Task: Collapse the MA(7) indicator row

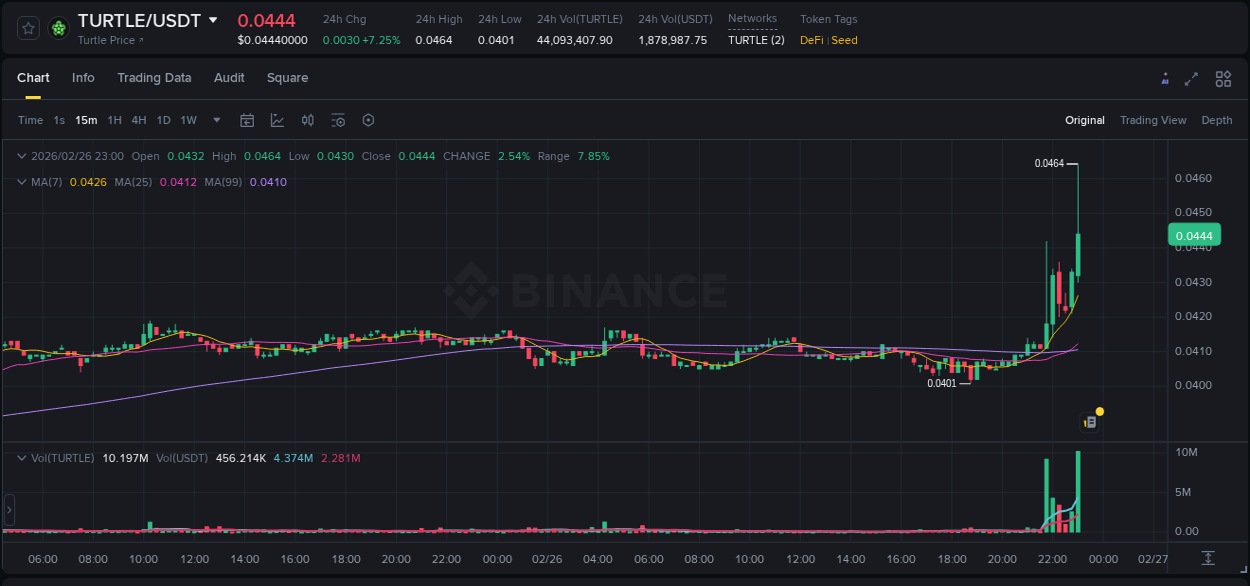Action: (21, 182)
